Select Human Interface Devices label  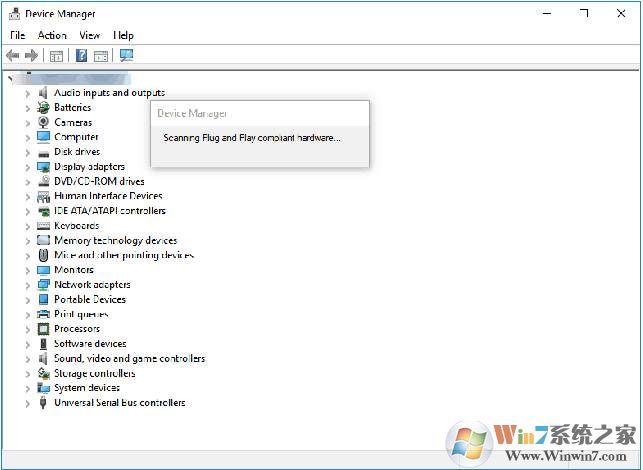108,196
